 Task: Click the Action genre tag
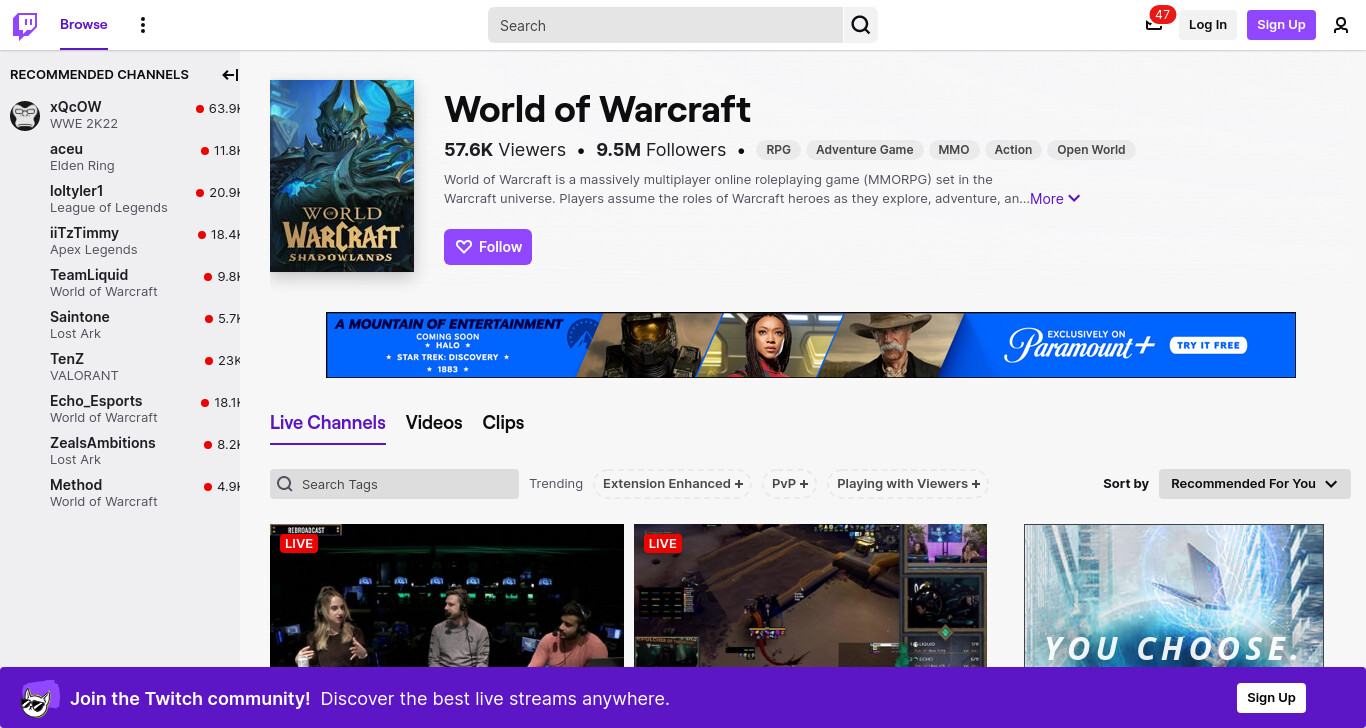pyautogui.click(x=1013, y=150)
